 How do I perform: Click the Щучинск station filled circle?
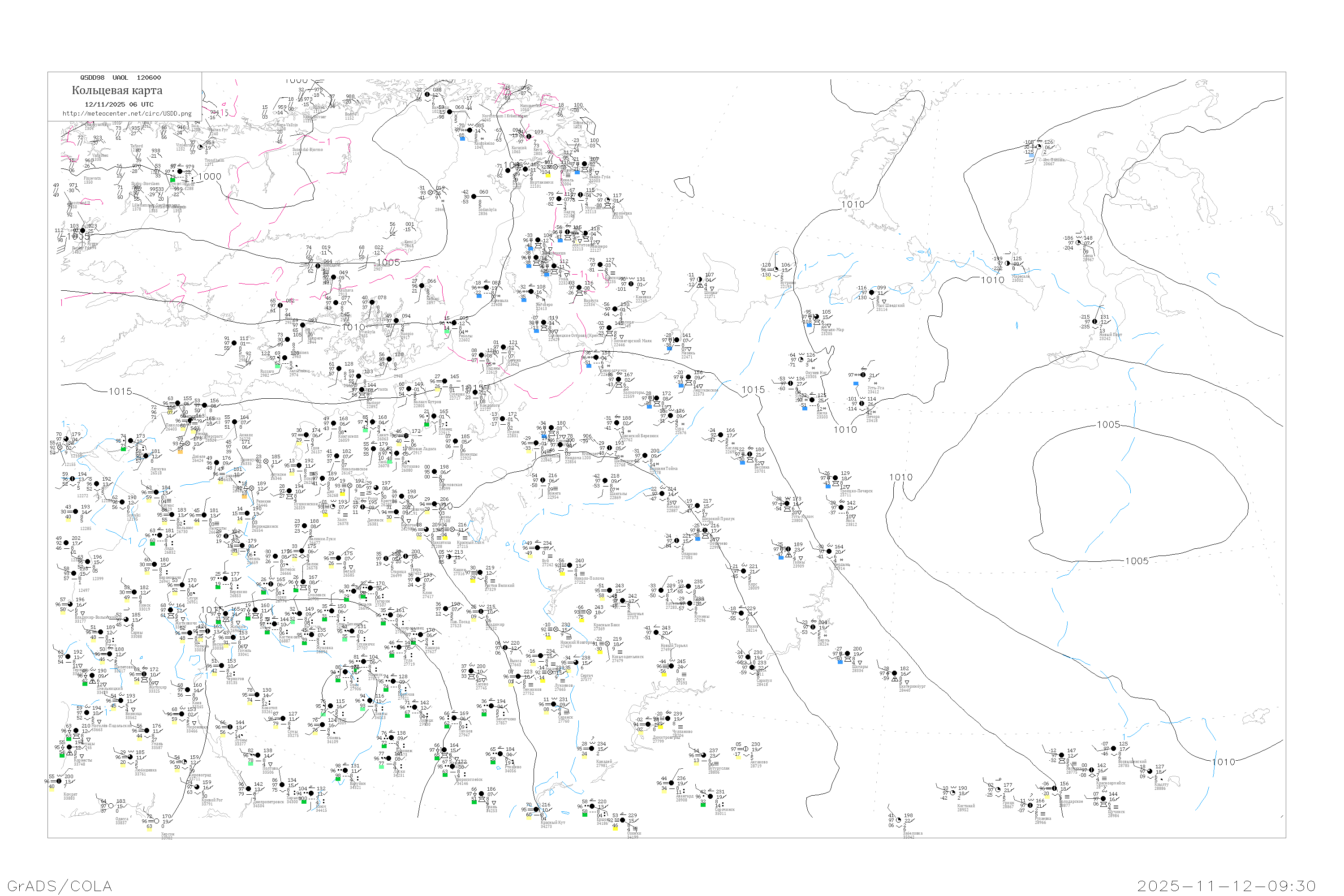(x=1104, y=798)
